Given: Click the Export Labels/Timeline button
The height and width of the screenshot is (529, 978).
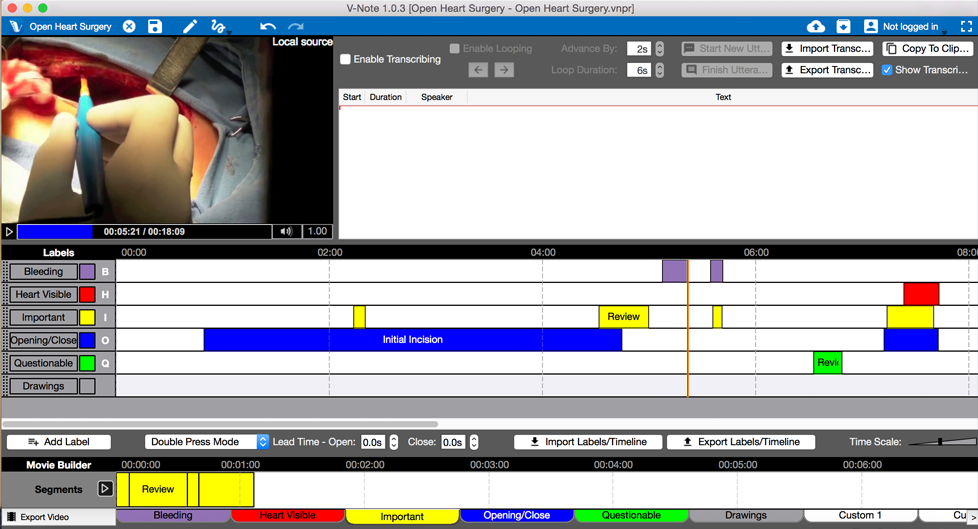Looking at the screenshot, I should (741, 442).
